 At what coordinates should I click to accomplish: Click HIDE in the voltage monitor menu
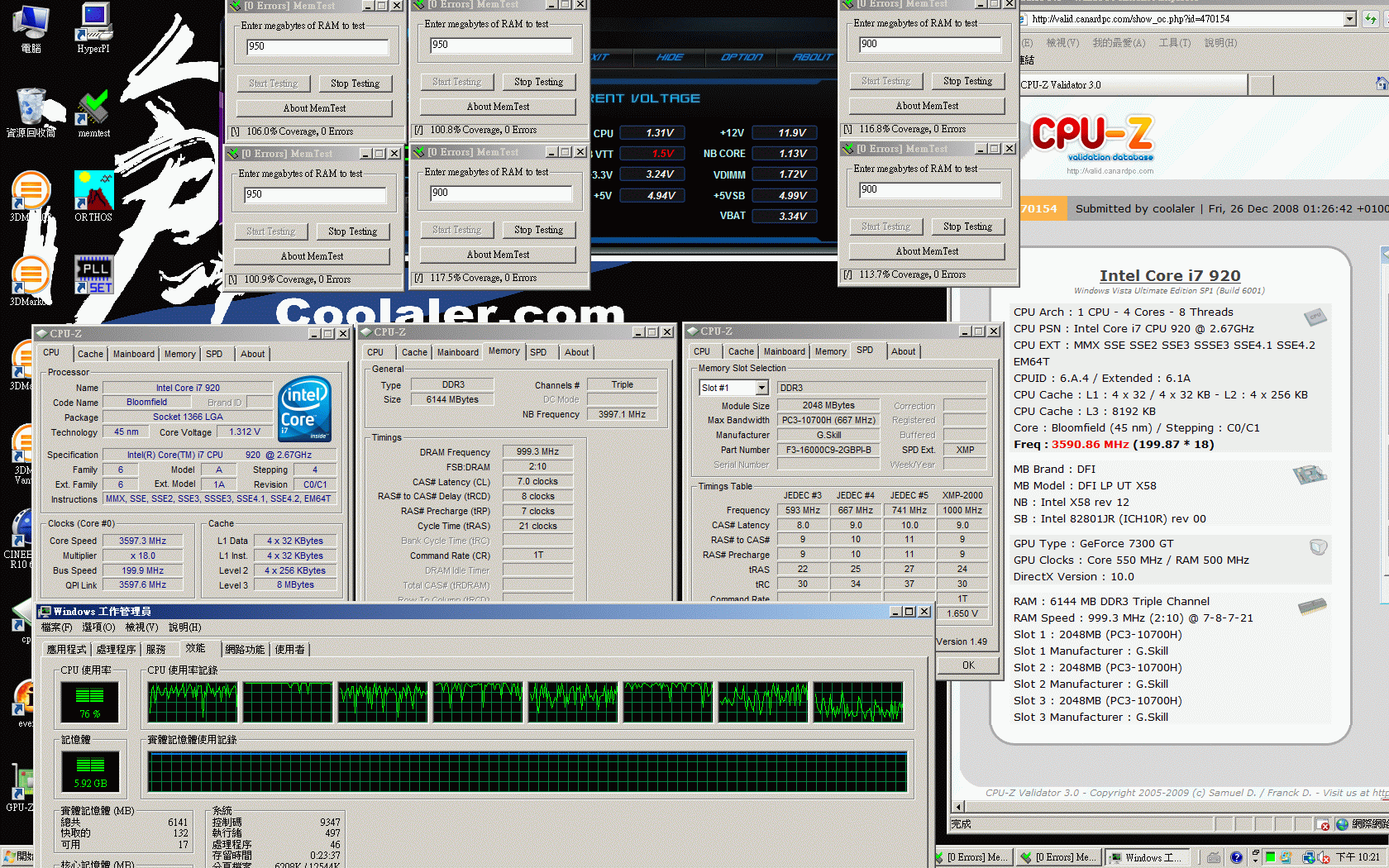669,57
